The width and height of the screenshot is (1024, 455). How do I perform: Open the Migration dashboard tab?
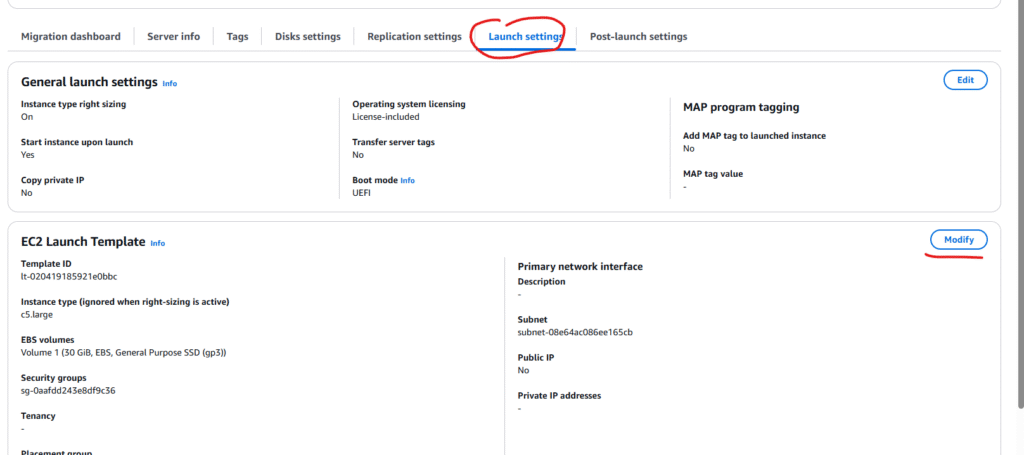71,37
